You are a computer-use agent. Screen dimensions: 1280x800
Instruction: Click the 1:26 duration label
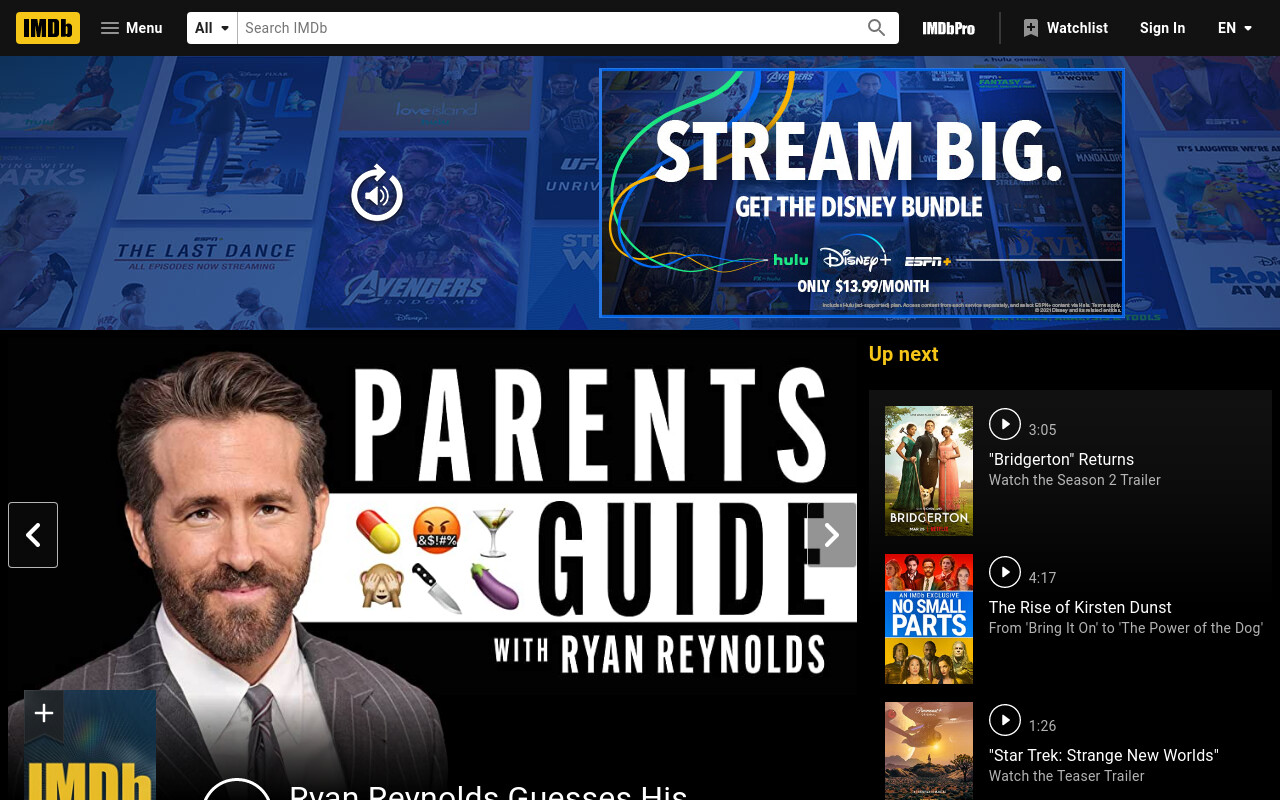pyautogui.click(x=1043, y=726)
